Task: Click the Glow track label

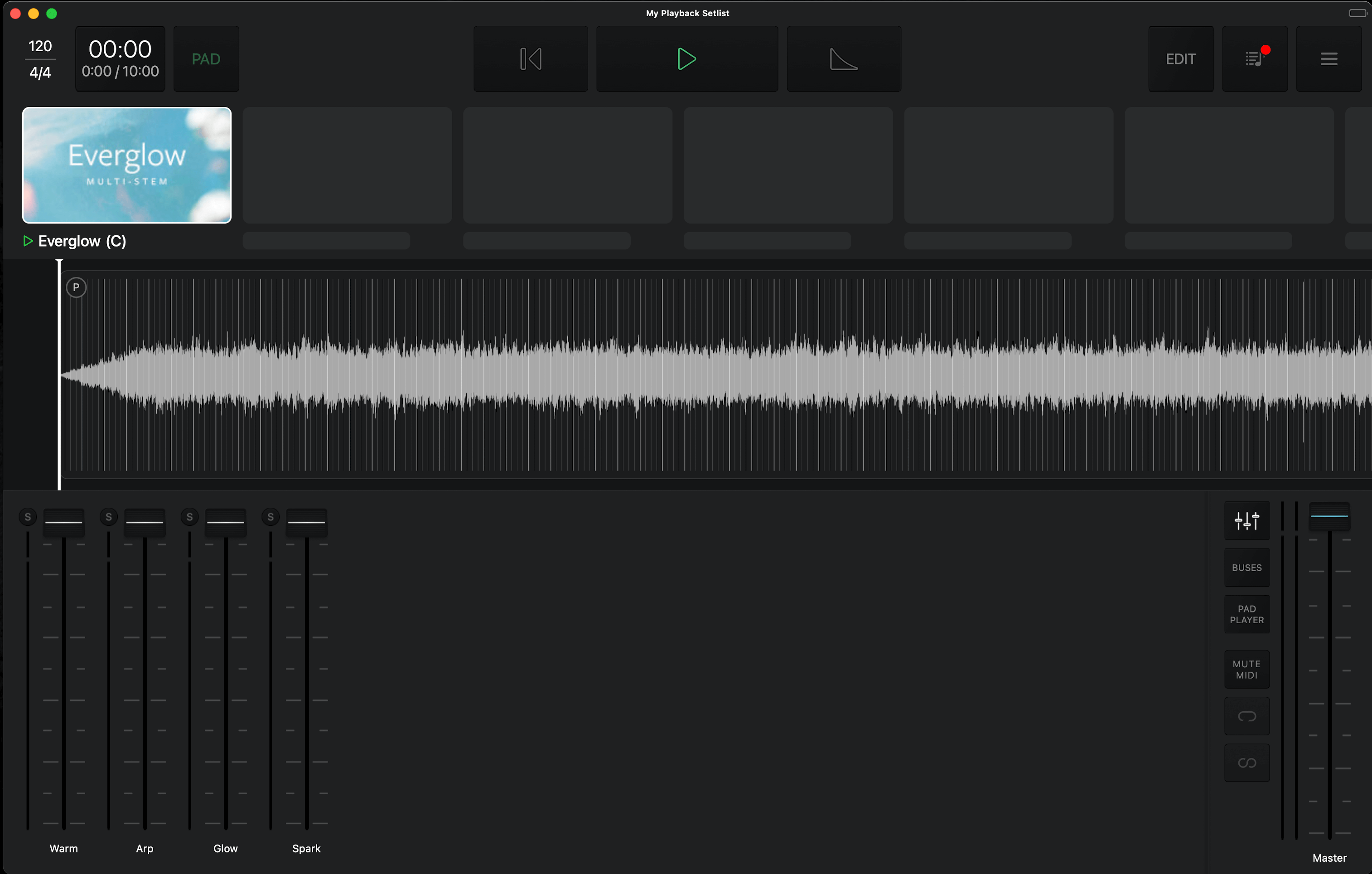Action: click(x=226, y=848)
